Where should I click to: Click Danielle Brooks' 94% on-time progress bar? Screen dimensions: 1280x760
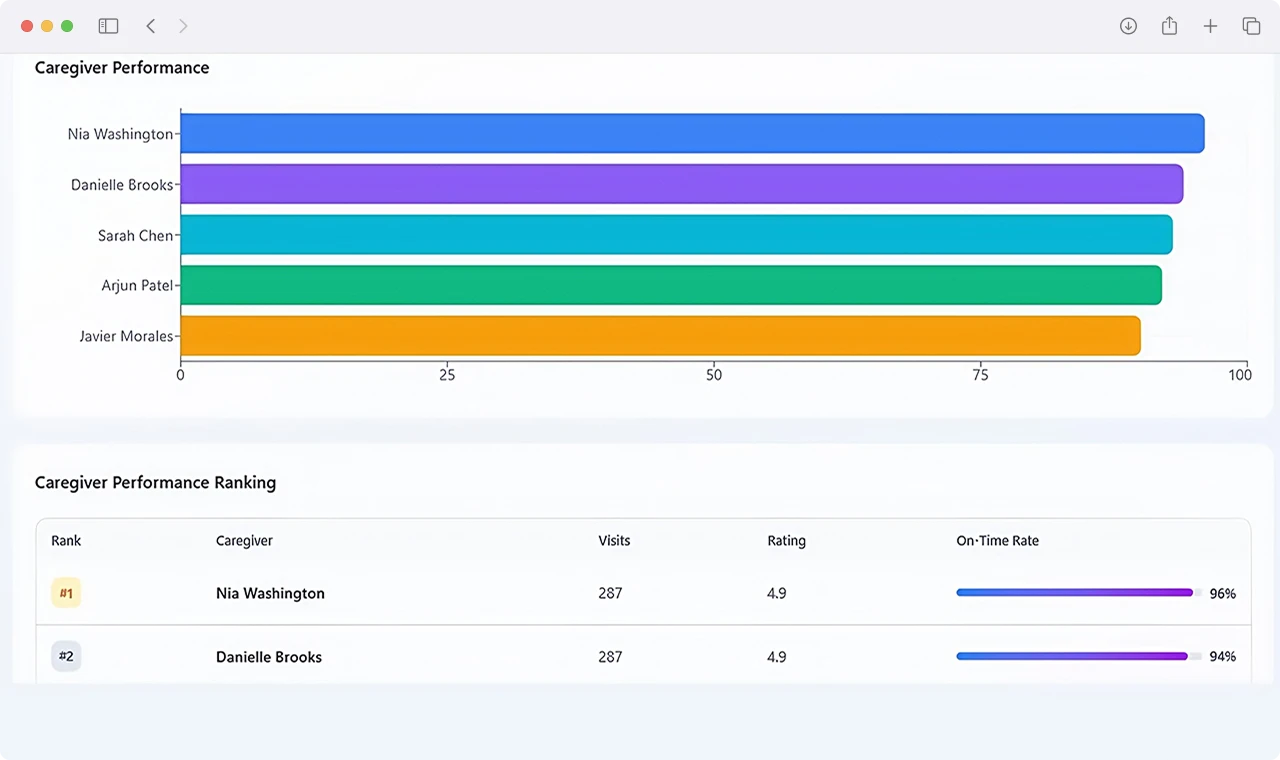click(x=1079, y=657)
